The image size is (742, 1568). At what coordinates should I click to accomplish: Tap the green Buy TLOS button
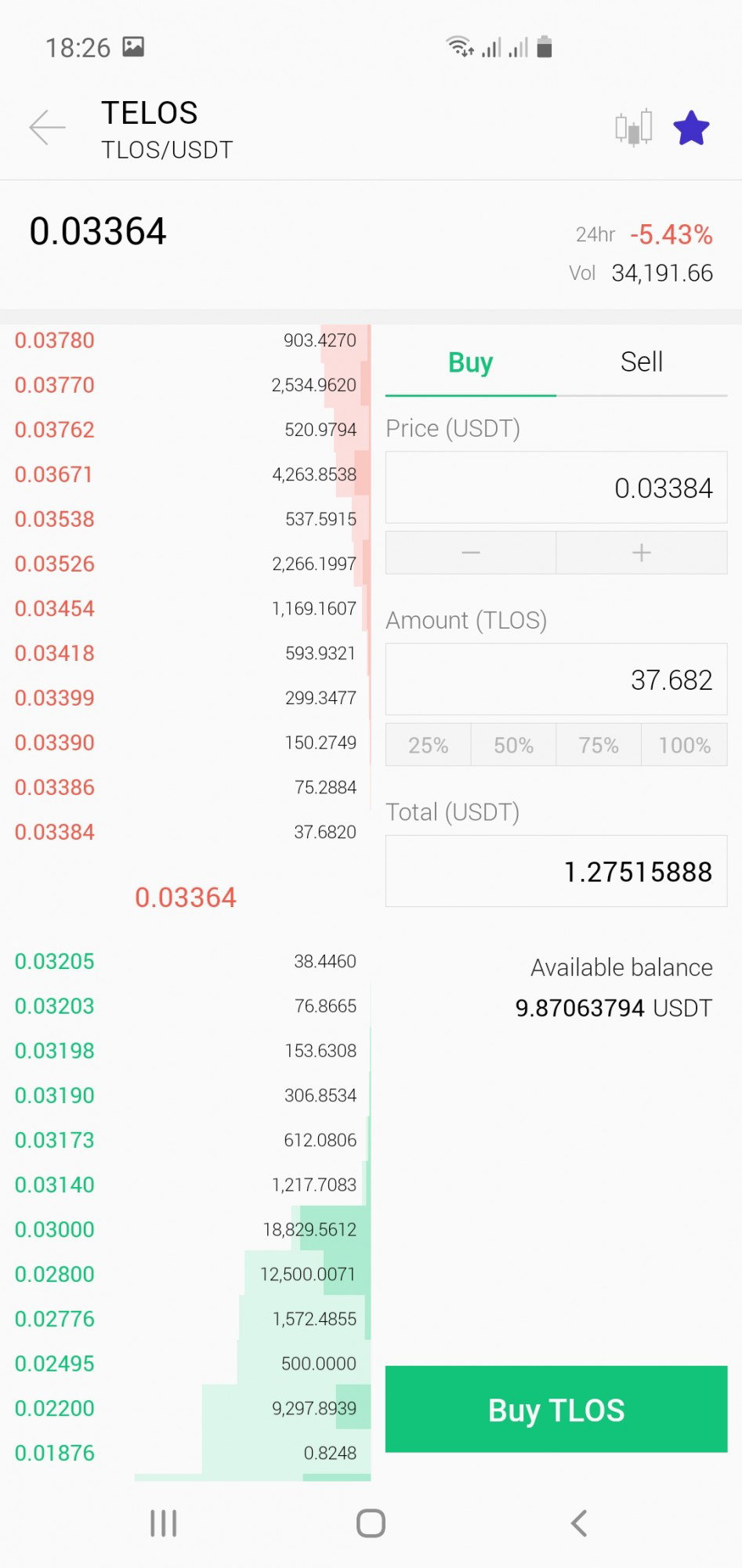(x=556, y=1409)
